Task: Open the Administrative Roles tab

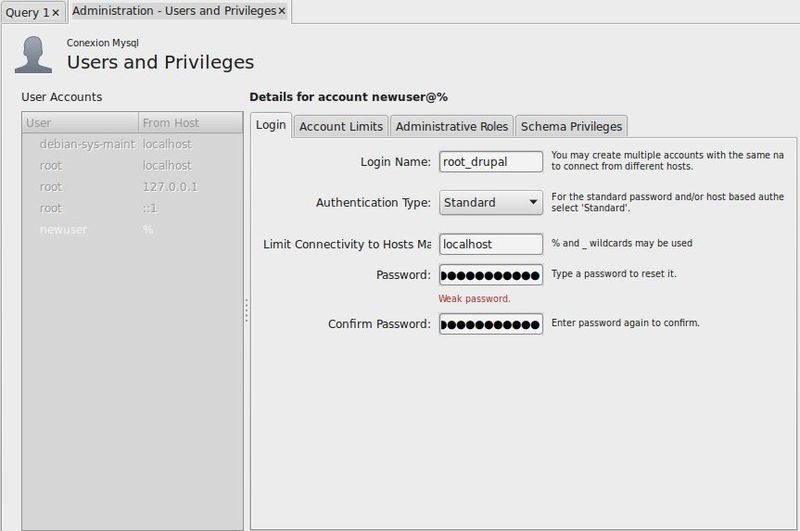Action: [452, 127]
